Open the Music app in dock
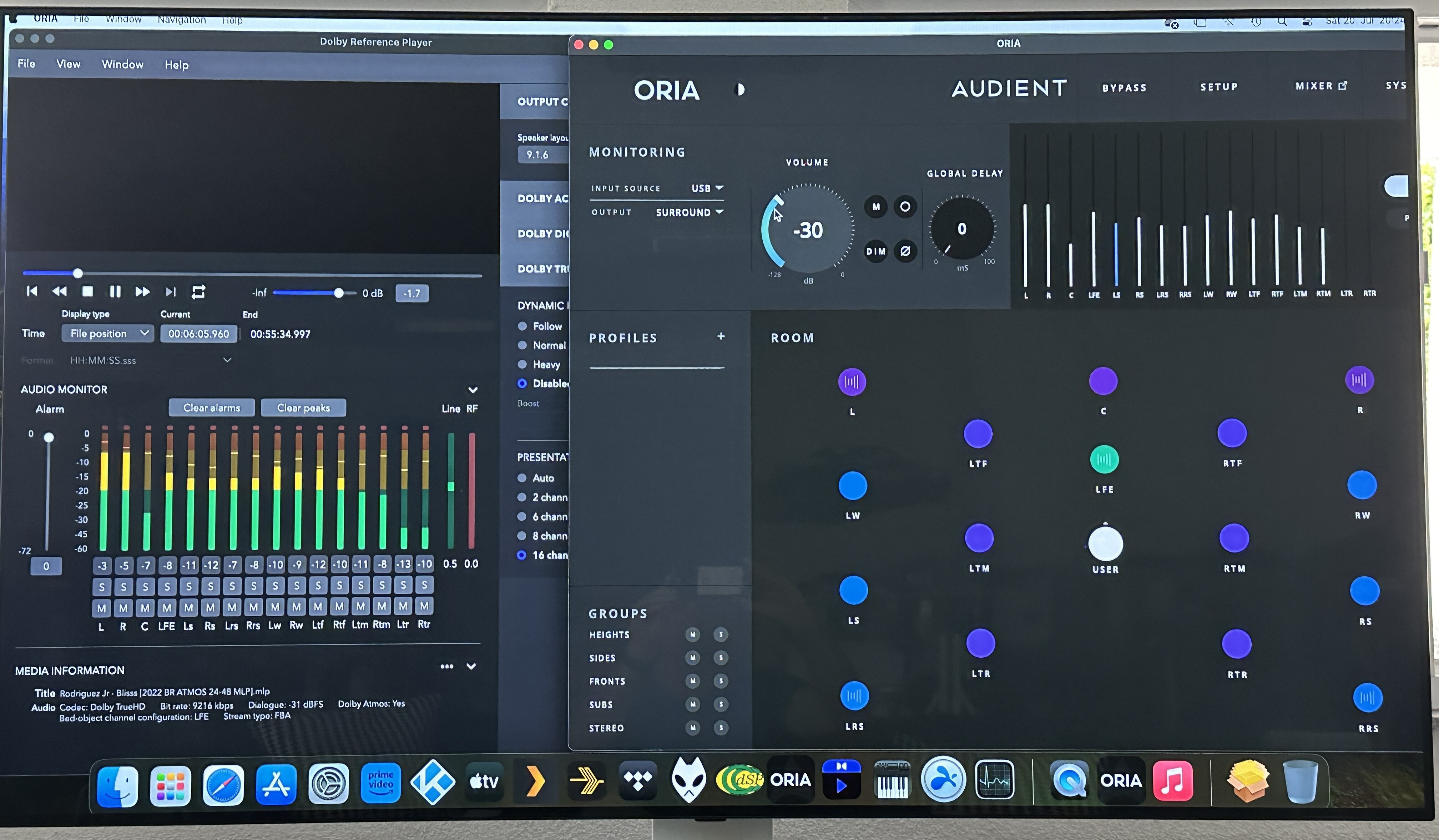This screenshot has width=1439, height=840. [1173, 780]
